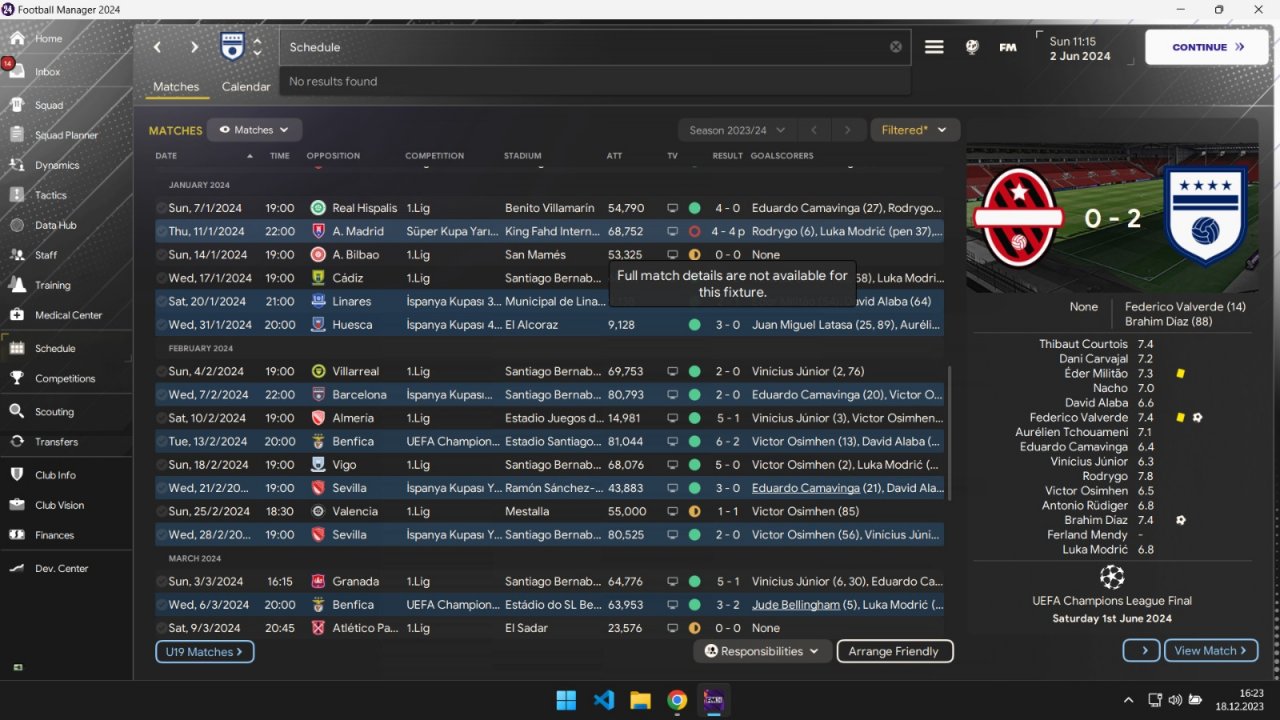1280x720 pixels.
Task: Click the matches list vertical scrollbar
Action: [949, 432]
